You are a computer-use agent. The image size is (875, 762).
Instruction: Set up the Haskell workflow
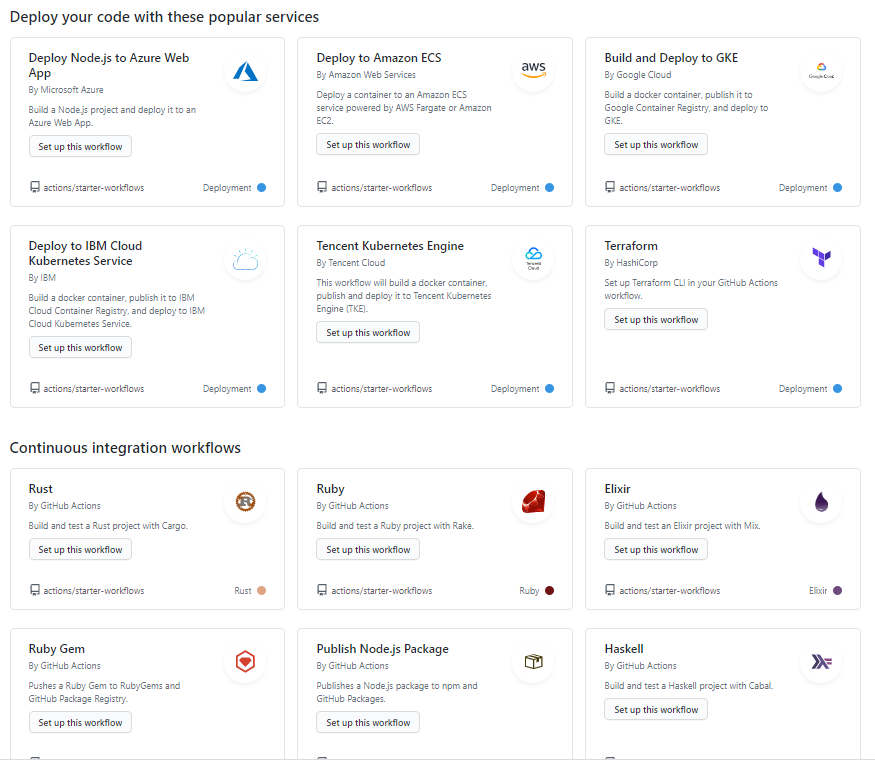656,710
